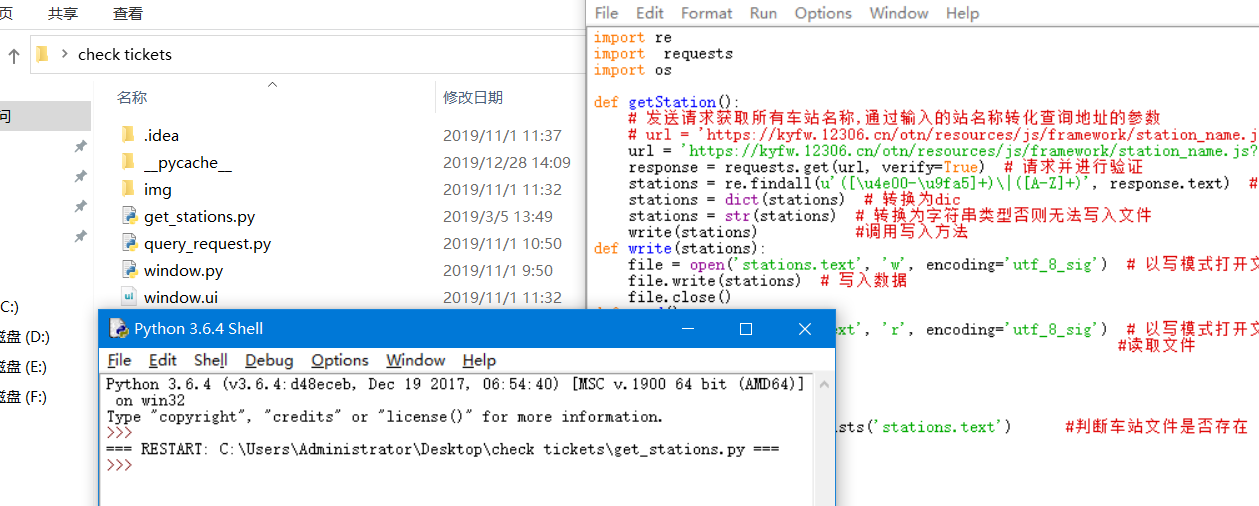Select drive (C:) in navigation pane
The image size is (1259, 506).
click(9, 307)
